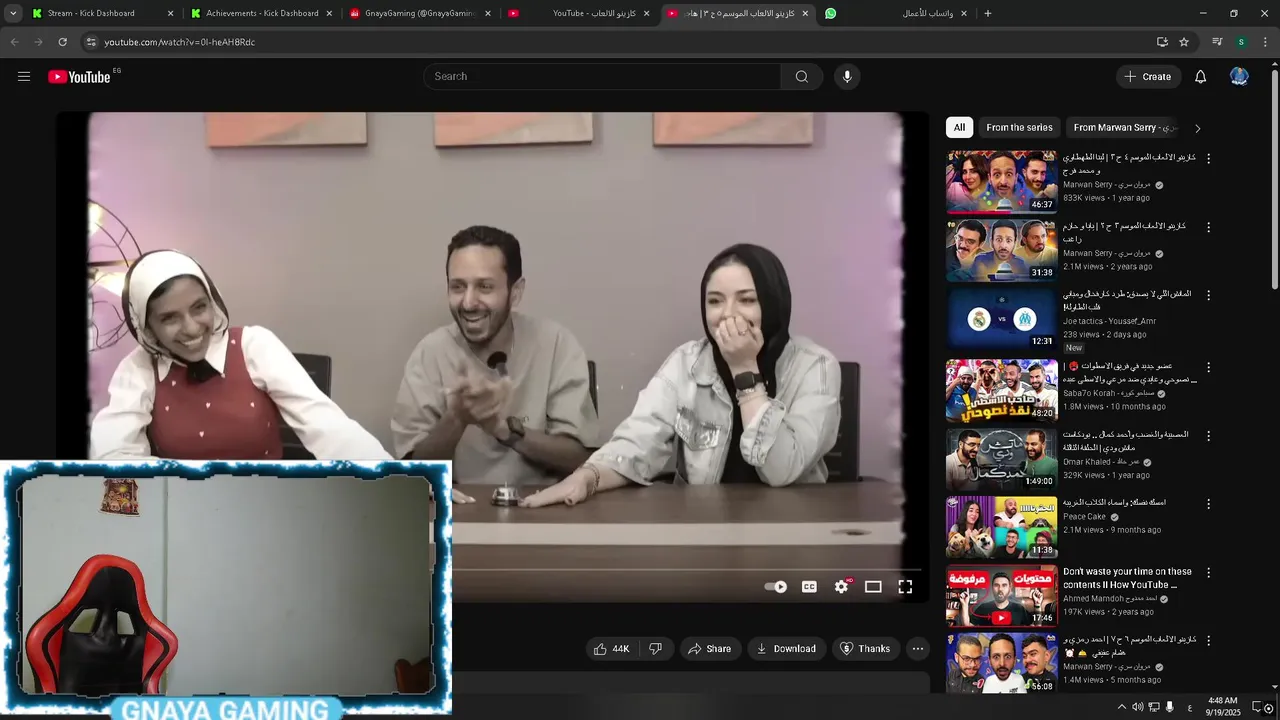The width and height of the screenshot is (1280, 720).
Task: Open options for the Omar Khaled video
Action: pyautogui.click(x=1208, y=437)
